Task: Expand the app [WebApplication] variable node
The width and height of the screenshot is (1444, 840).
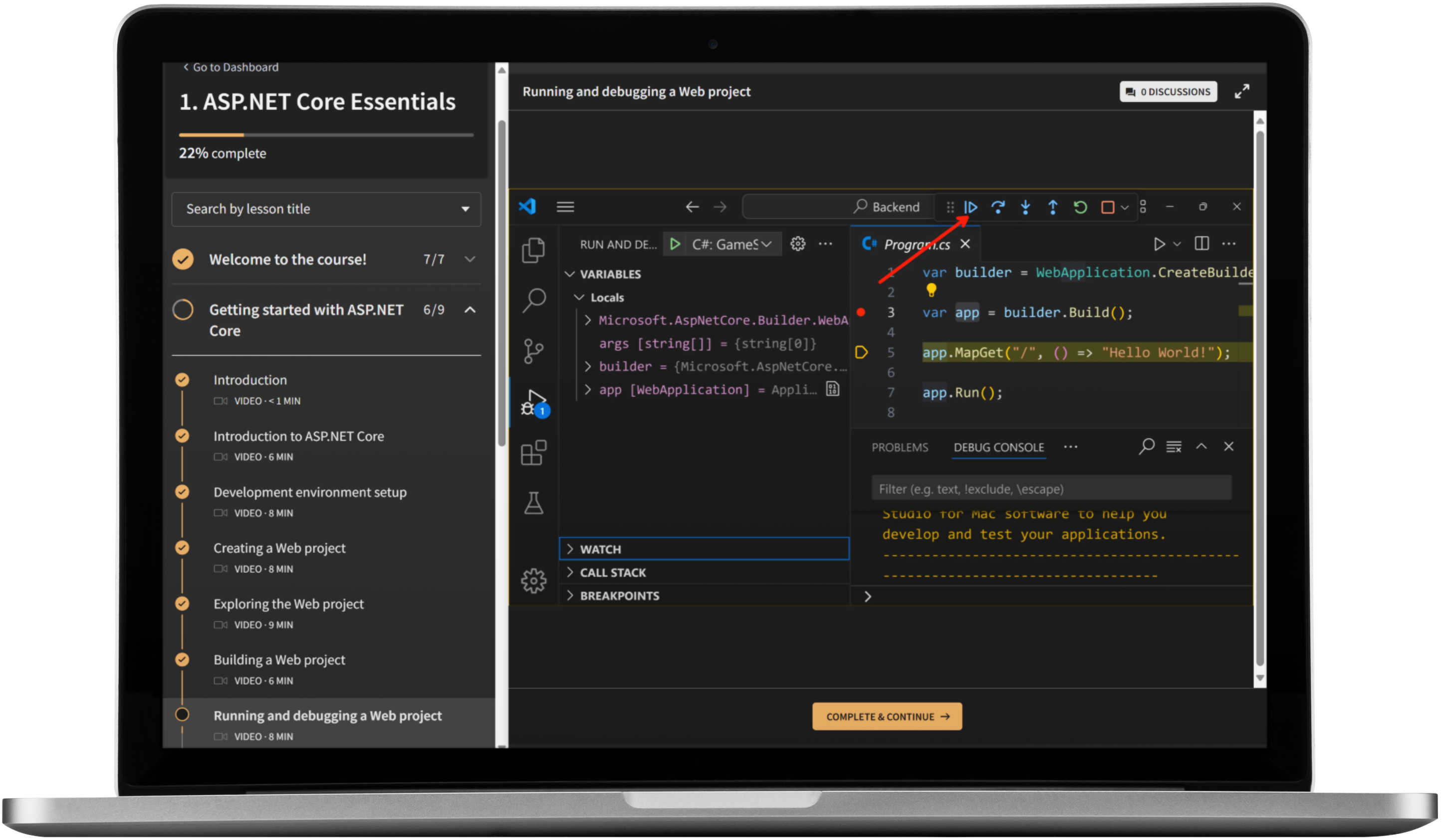Action: [x=587, y=390]
